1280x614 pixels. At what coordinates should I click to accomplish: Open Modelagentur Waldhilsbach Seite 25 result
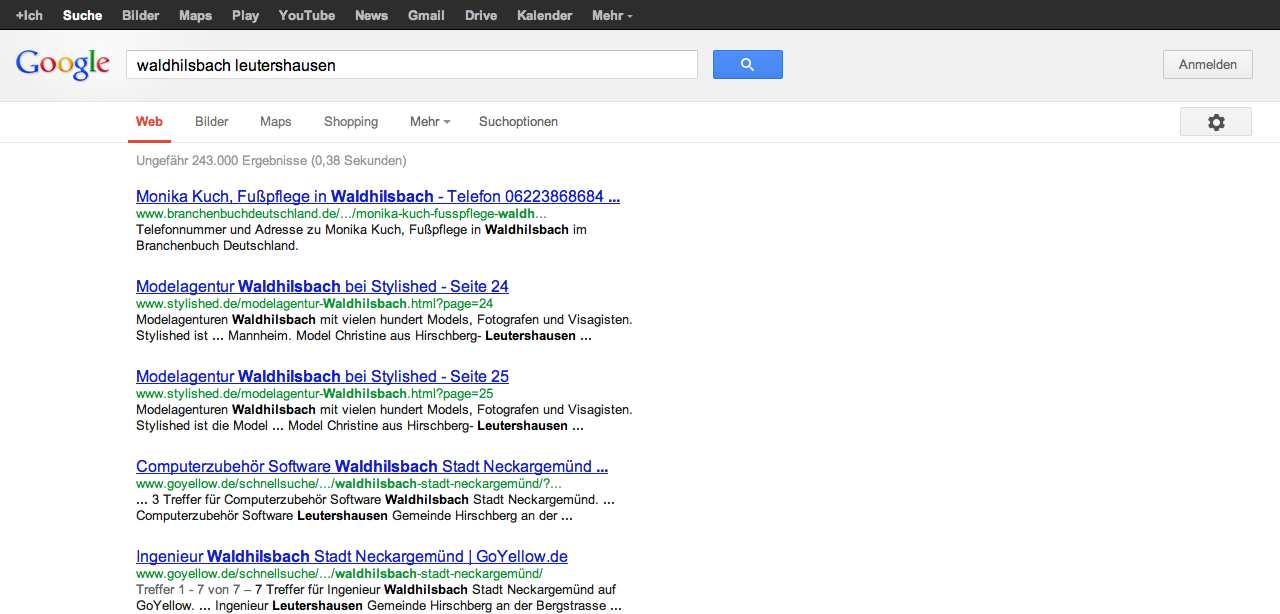click(x=322, y=377)
